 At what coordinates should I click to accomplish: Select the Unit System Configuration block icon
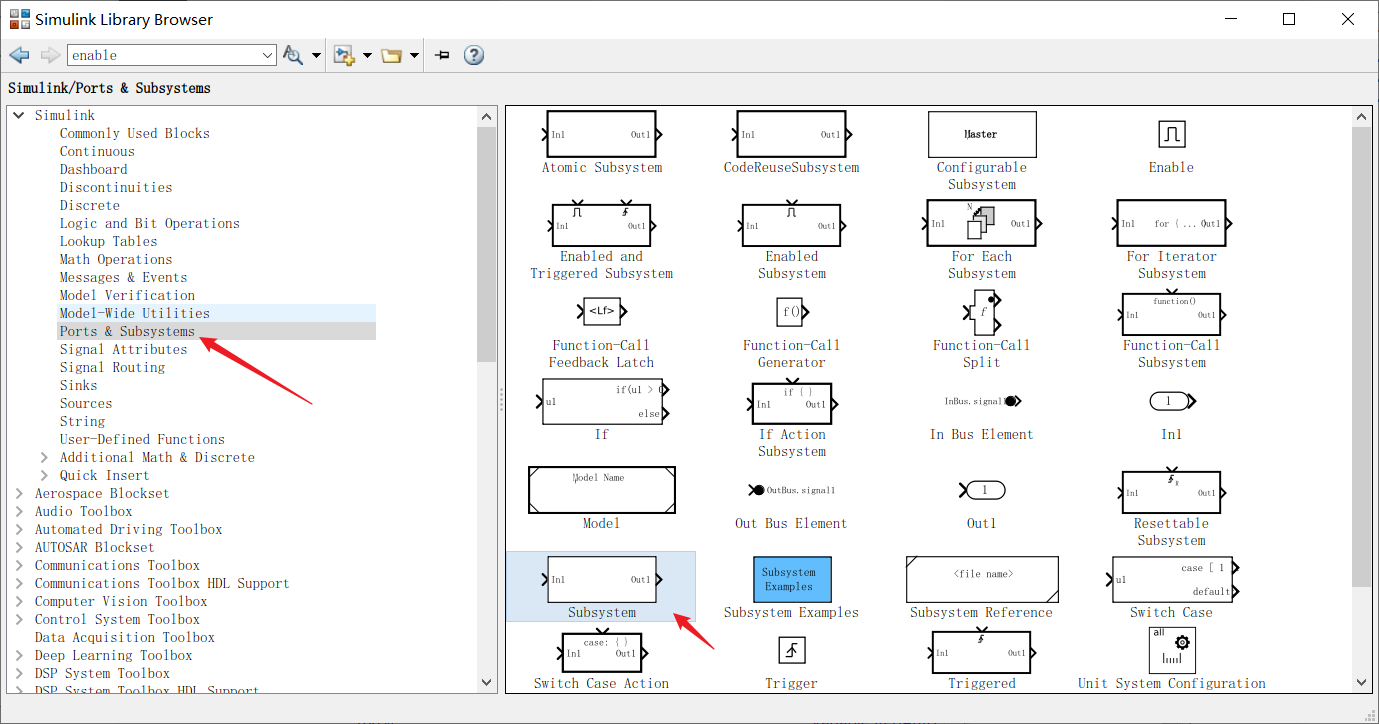1171,650
